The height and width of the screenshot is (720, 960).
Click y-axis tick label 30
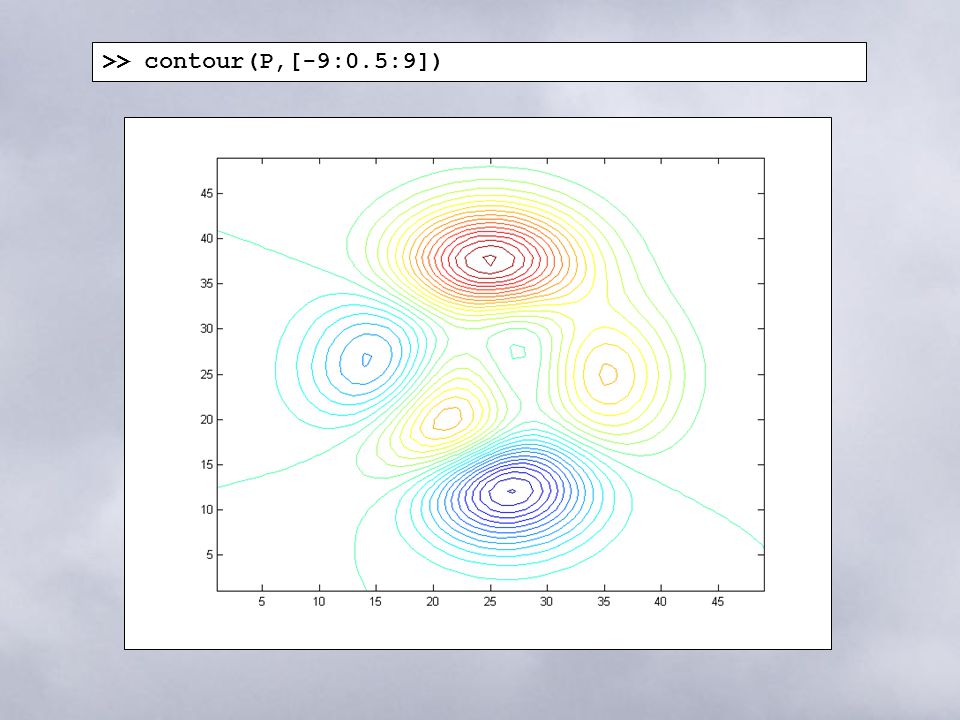207,329
